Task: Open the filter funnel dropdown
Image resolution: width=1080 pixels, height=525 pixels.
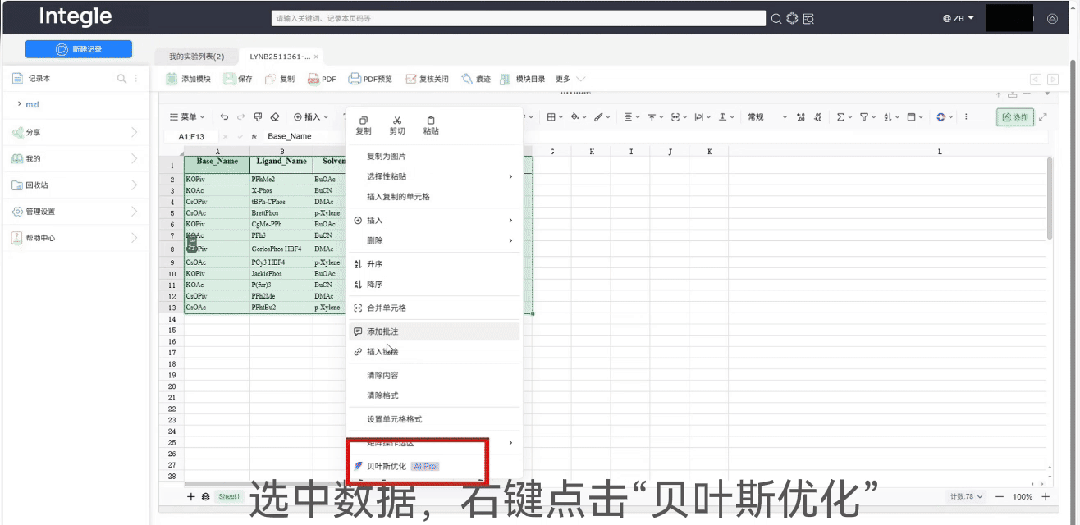Action: pyautogui.click(x=867, y=117)
